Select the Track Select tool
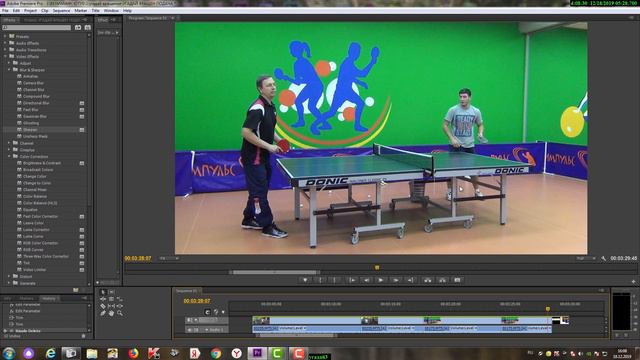The width and height of the screenshot is (640, 360). click(x=111, y=292)
